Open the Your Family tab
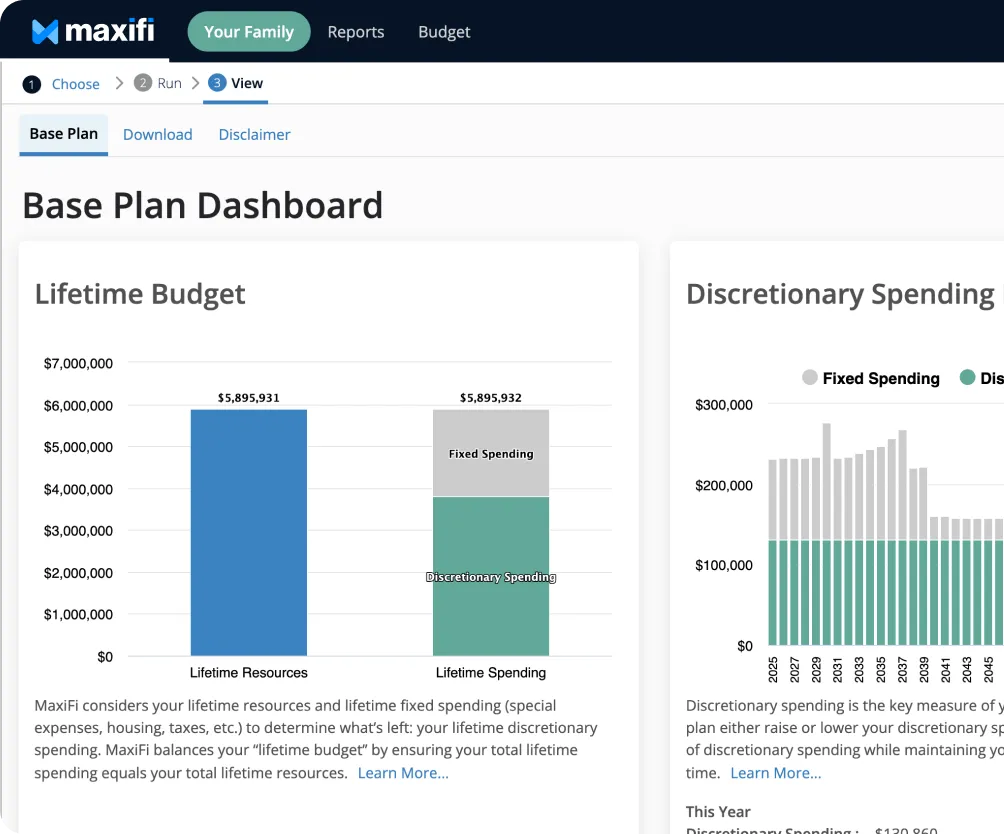The width and height of the screenshot is (1004, 834). click(249, 31)
